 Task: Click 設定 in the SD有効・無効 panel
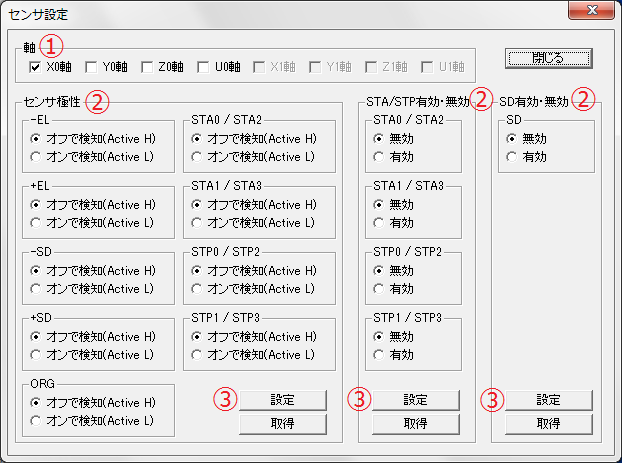point(549,400)
